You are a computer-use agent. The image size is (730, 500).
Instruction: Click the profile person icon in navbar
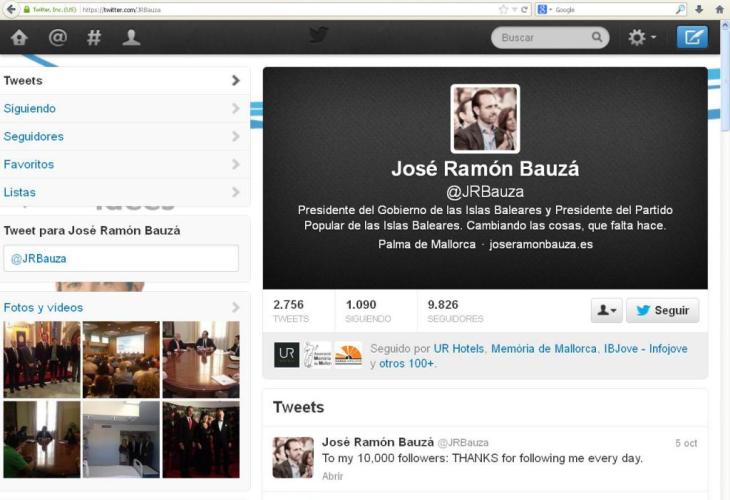(x=131, y=38)
